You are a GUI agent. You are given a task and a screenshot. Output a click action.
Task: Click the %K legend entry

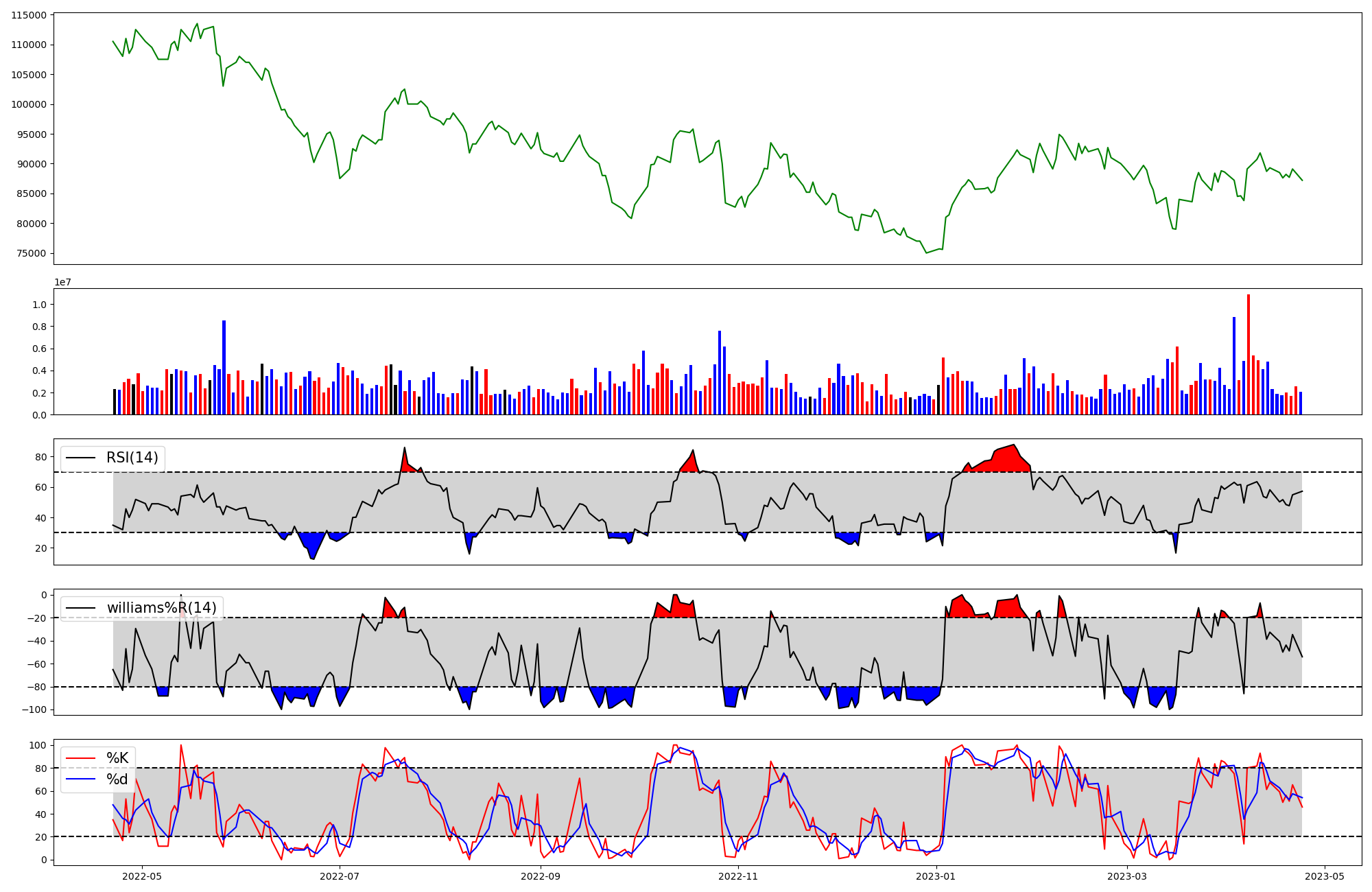click(x=117, y=758)
